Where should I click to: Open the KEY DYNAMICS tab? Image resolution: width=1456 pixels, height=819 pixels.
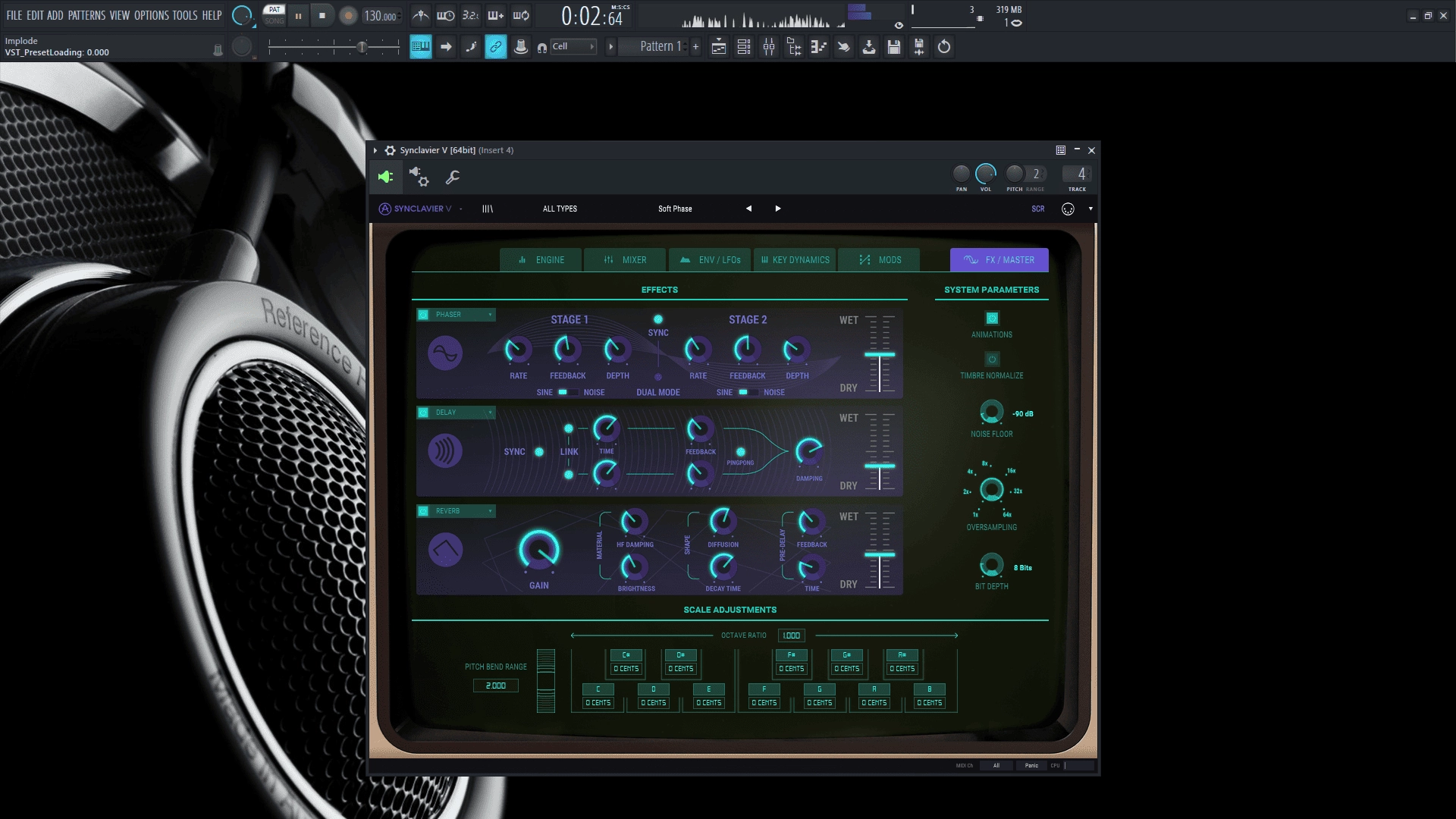coord(795,260)
